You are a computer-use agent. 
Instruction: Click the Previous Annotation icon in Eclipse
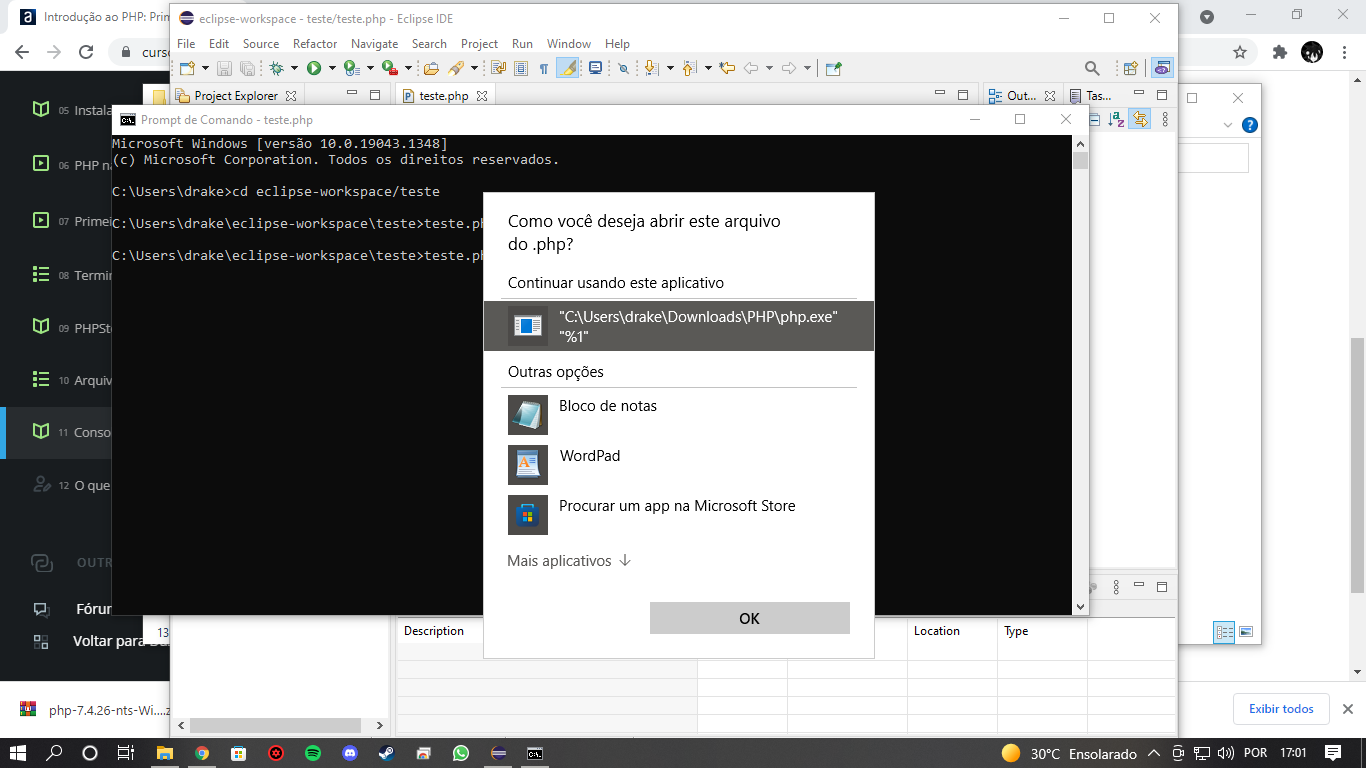click(x=689, y=68)
